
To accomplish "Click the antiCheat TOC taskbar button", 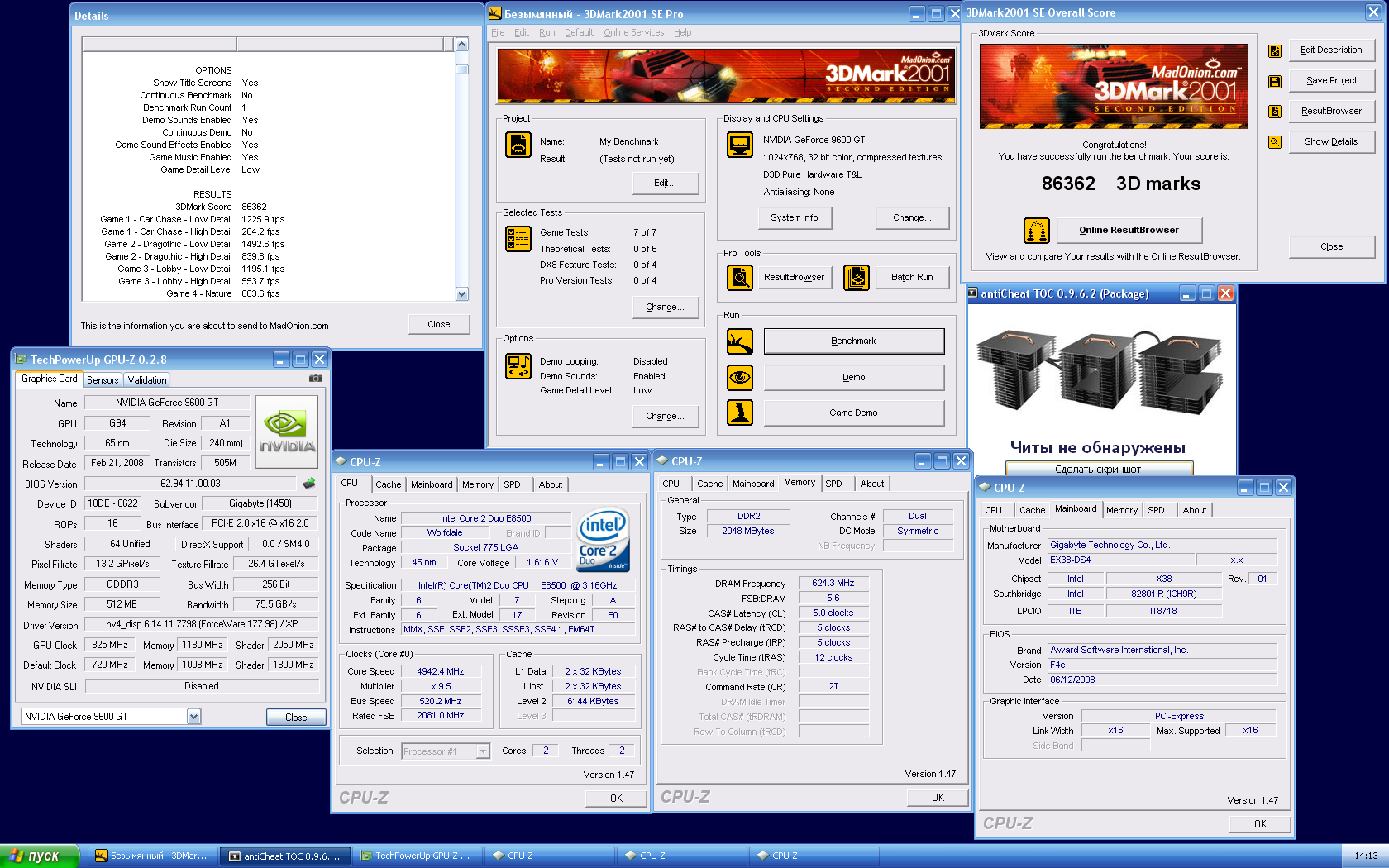I will pos(286,856).
